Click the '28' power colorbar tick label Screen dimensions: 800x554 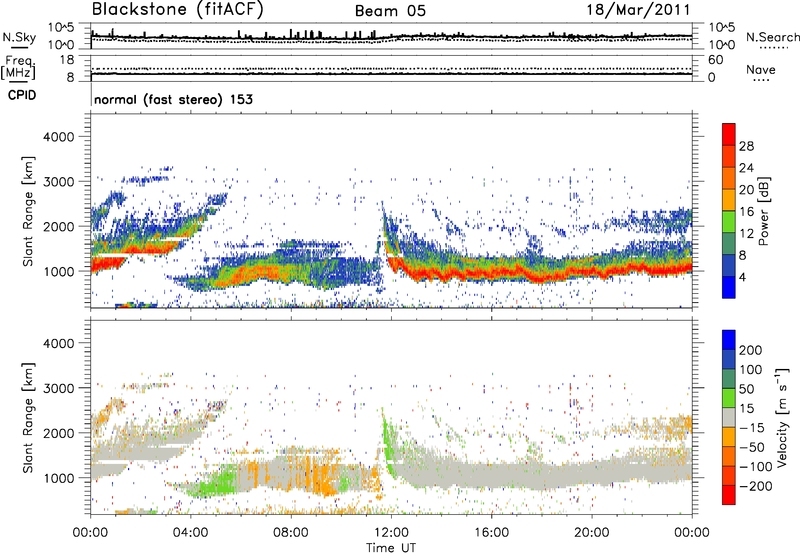(x=746, y=146)
